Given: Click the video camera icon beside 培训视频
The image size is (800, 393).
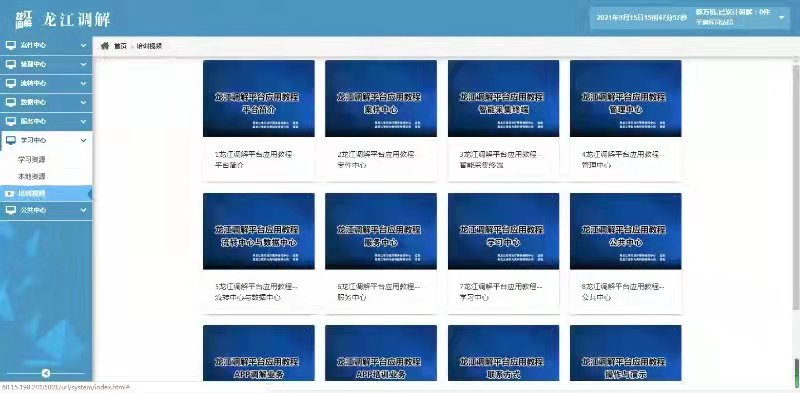Looking at the screenshot, I should click(x=9, y=193).
